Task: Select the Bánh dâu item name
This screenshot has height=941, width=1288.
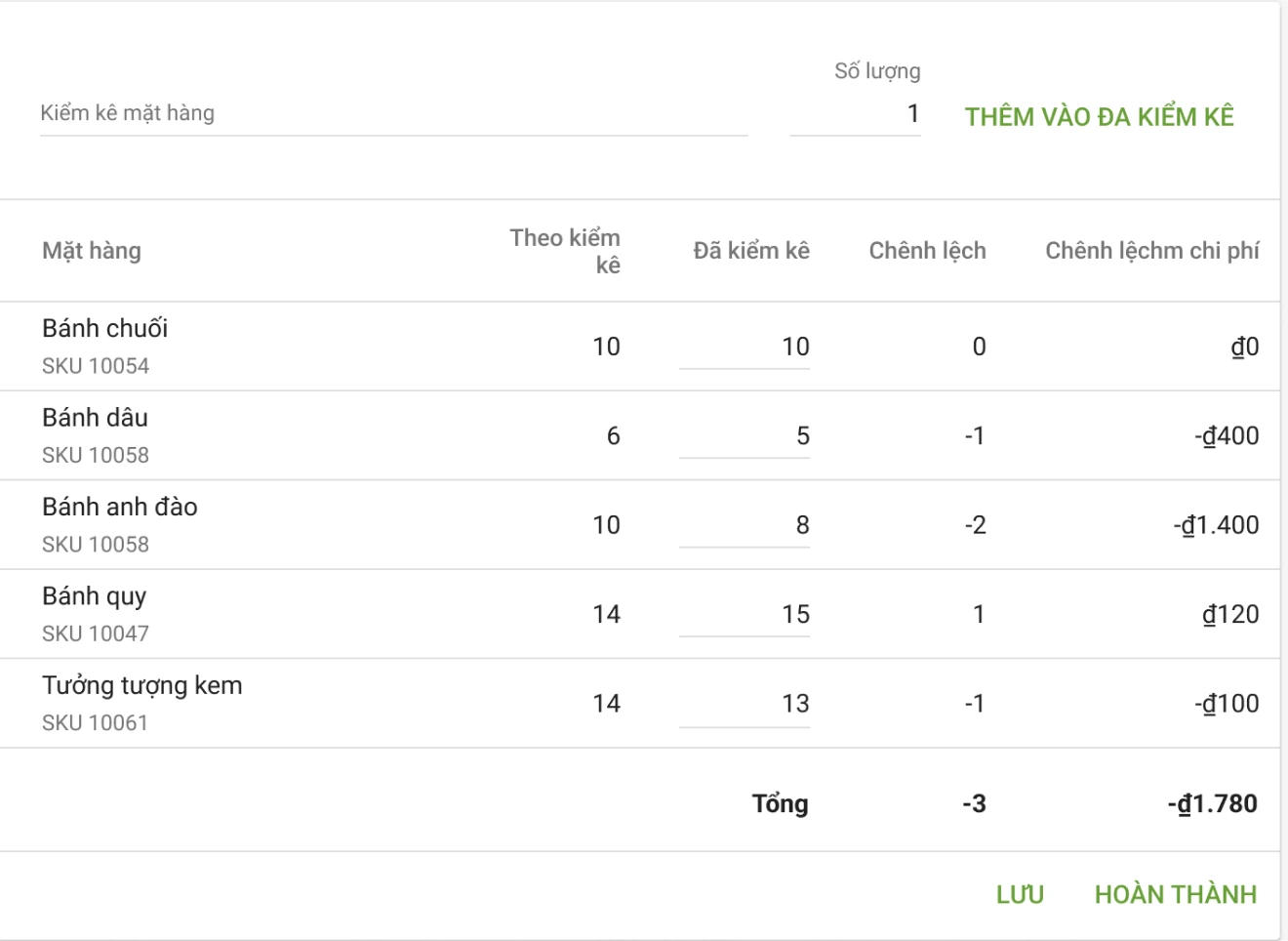Action: pos(95,418)
